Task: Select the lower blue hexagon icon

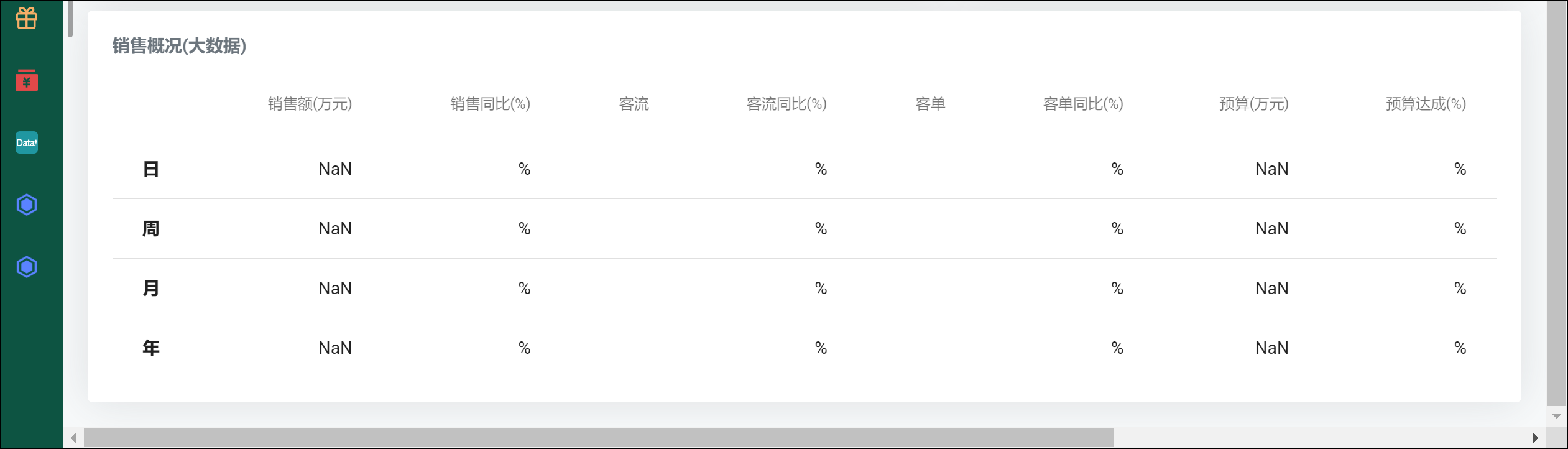Action: [x=27, y=267]
